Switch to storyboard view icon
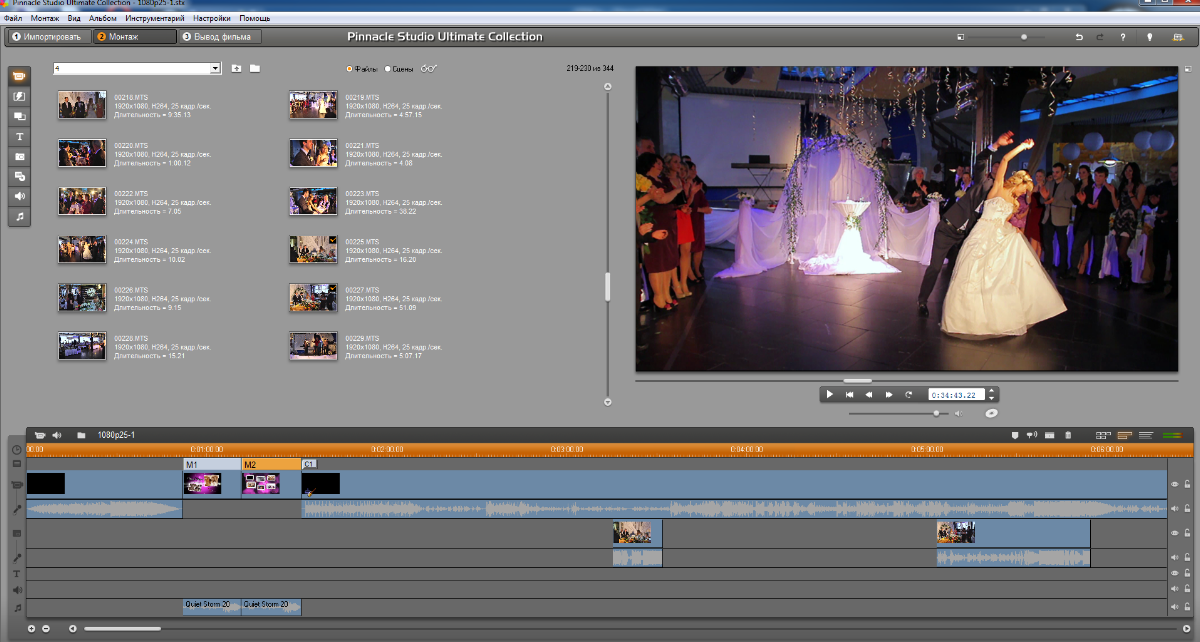This screenshot has width=1200, height=642. click(x=1104, y=435)
